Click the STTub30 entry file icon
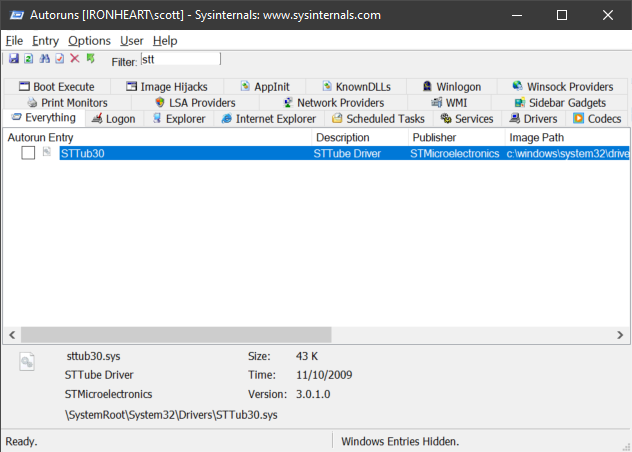The image size is (632, 452). tap(46, 153)
